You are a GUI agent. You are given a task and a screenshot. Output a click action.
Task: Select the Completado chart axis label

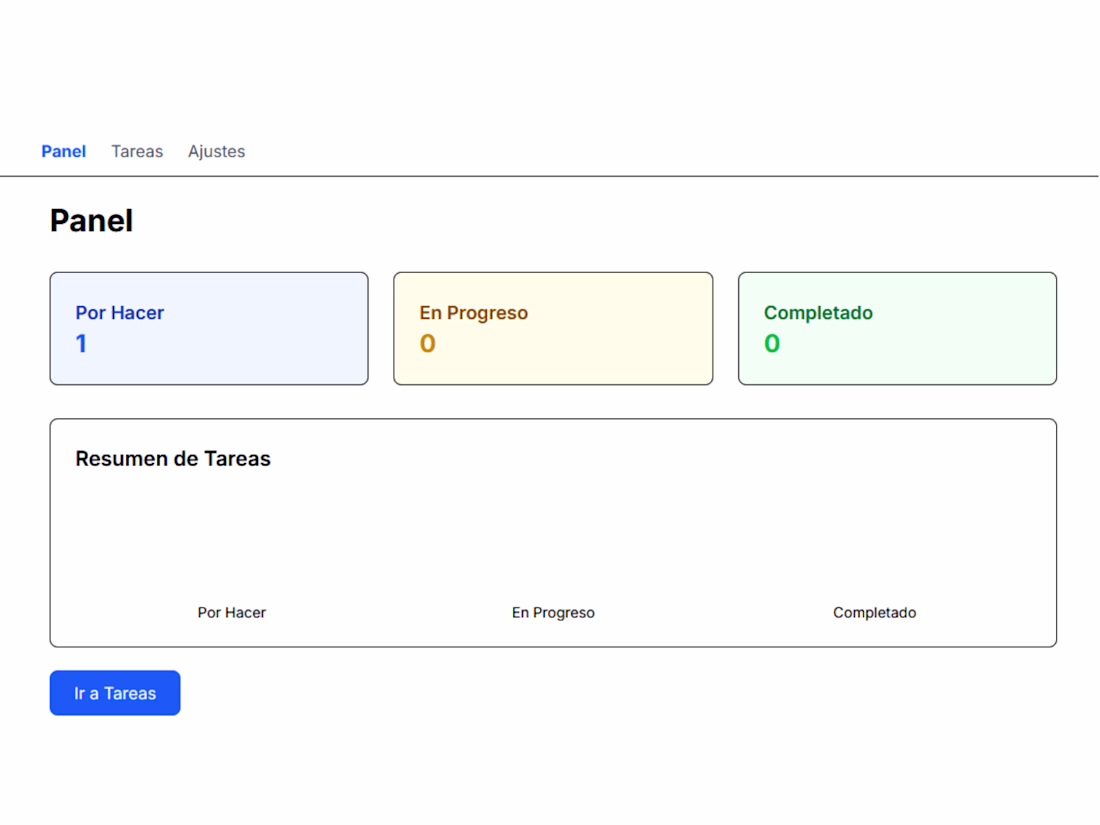point(874,613)
